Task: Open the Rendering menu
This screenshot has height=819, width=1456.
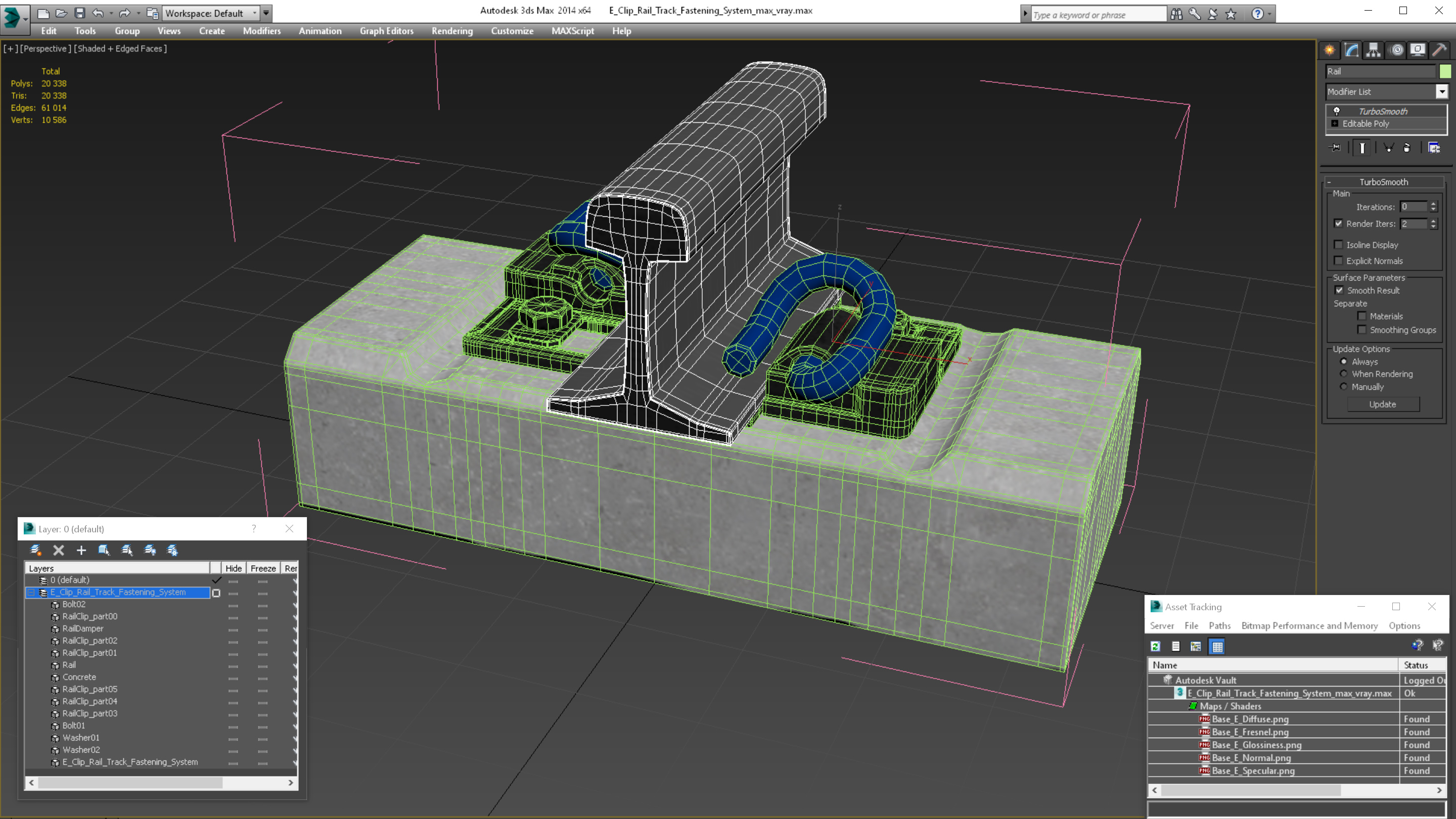Action: [x=451, y=31]
